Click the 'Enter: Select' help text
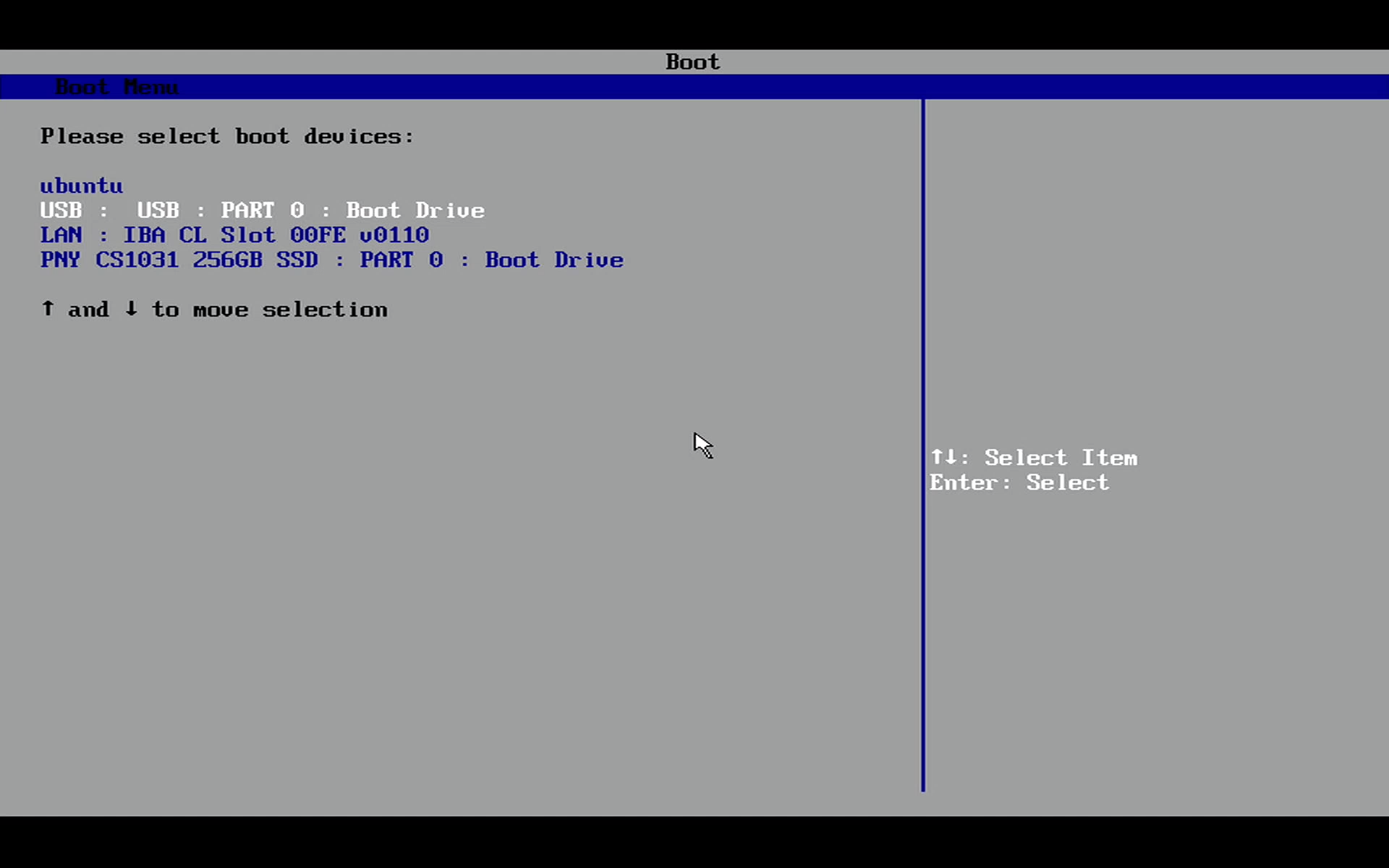The width and height of the screenshot is (1389, 868). pyautogui.click(x=1019, y=482)
